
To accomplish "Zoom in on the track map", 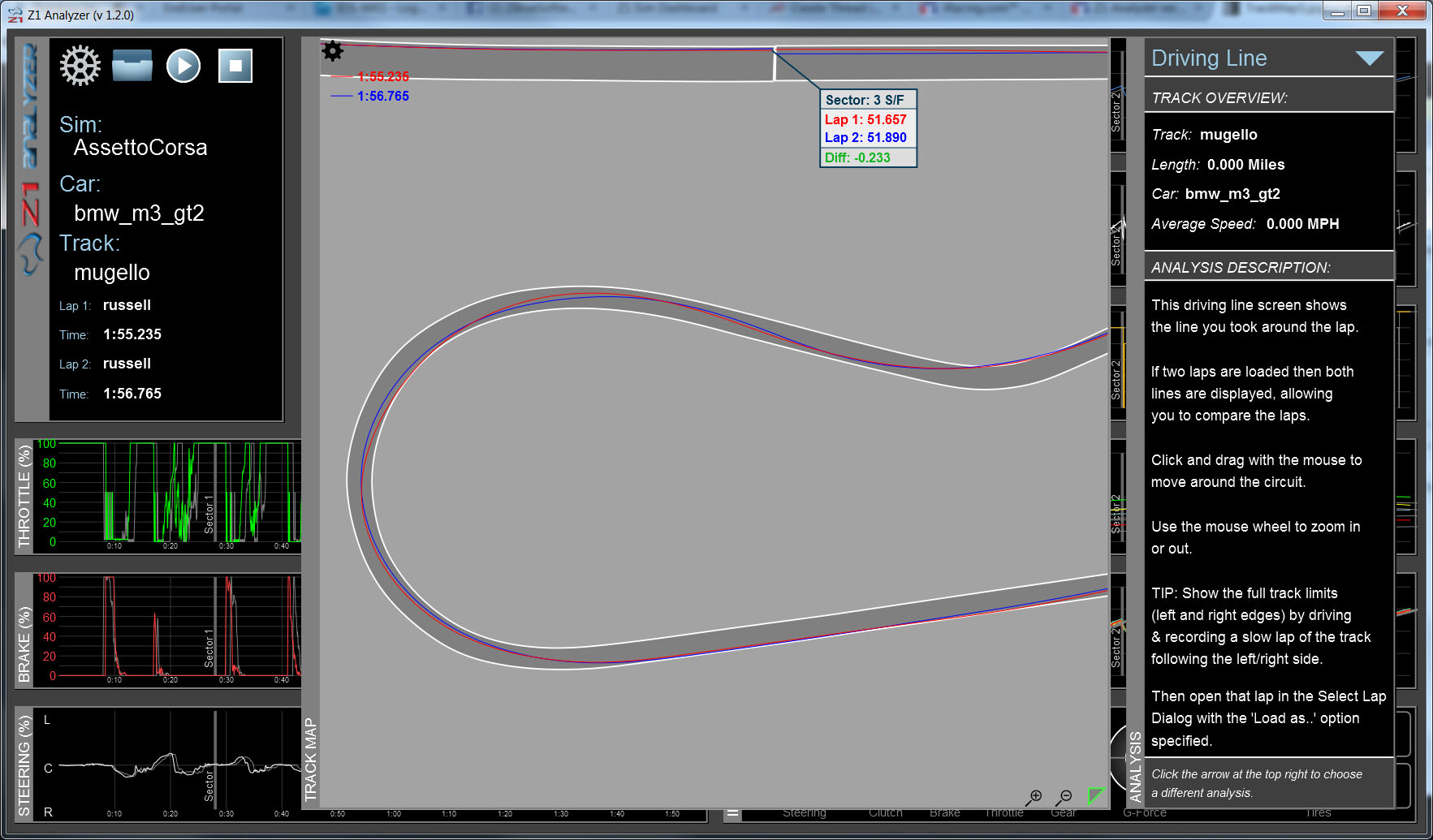I will (1034, 798).
